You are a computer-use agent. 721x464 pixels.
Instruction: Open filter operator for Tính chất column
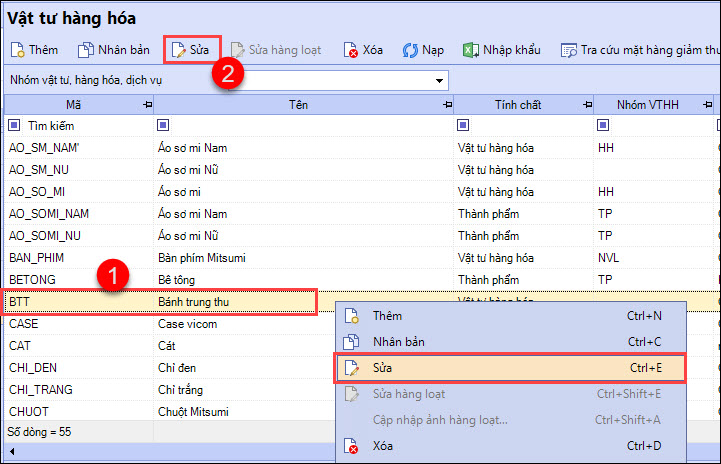pos(463,126)
